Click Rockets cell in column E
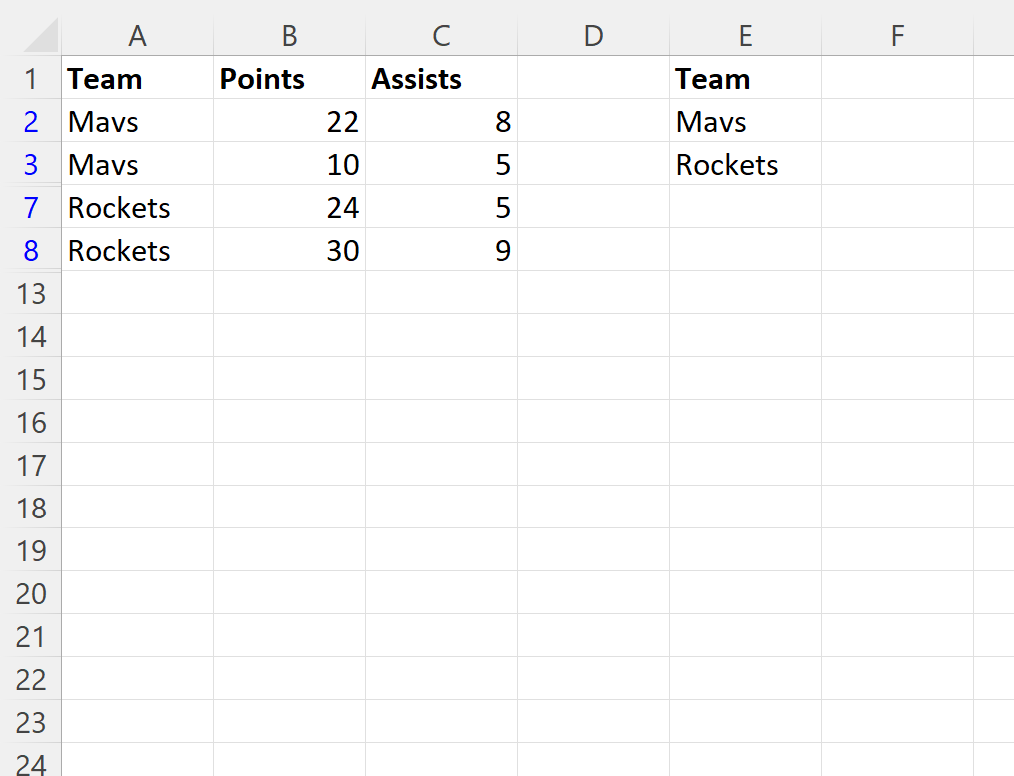 pyautogui.click(x=745, y=165)
